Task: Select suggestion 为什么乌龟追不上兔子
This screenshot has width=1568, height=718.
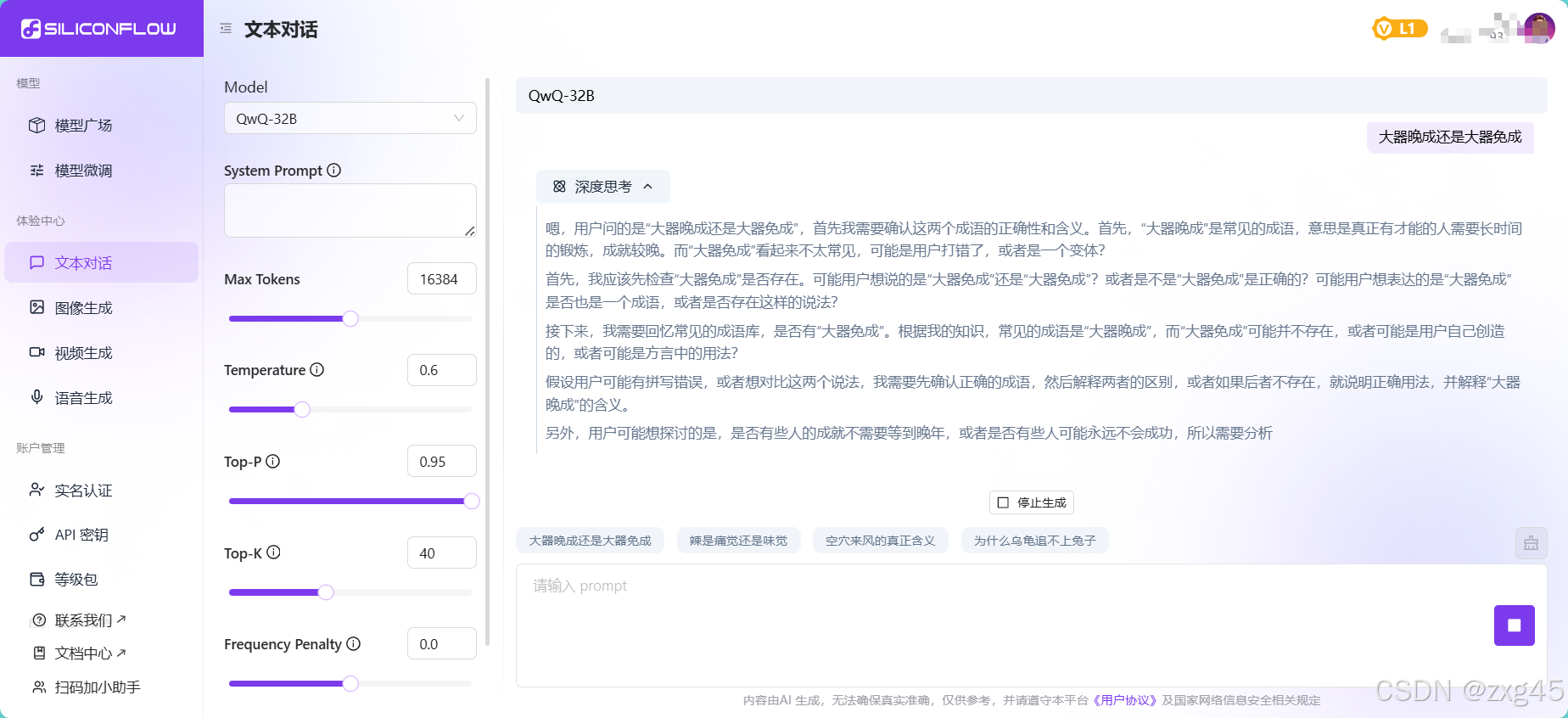Action: pyautogui.click(x=1034, y=541)
